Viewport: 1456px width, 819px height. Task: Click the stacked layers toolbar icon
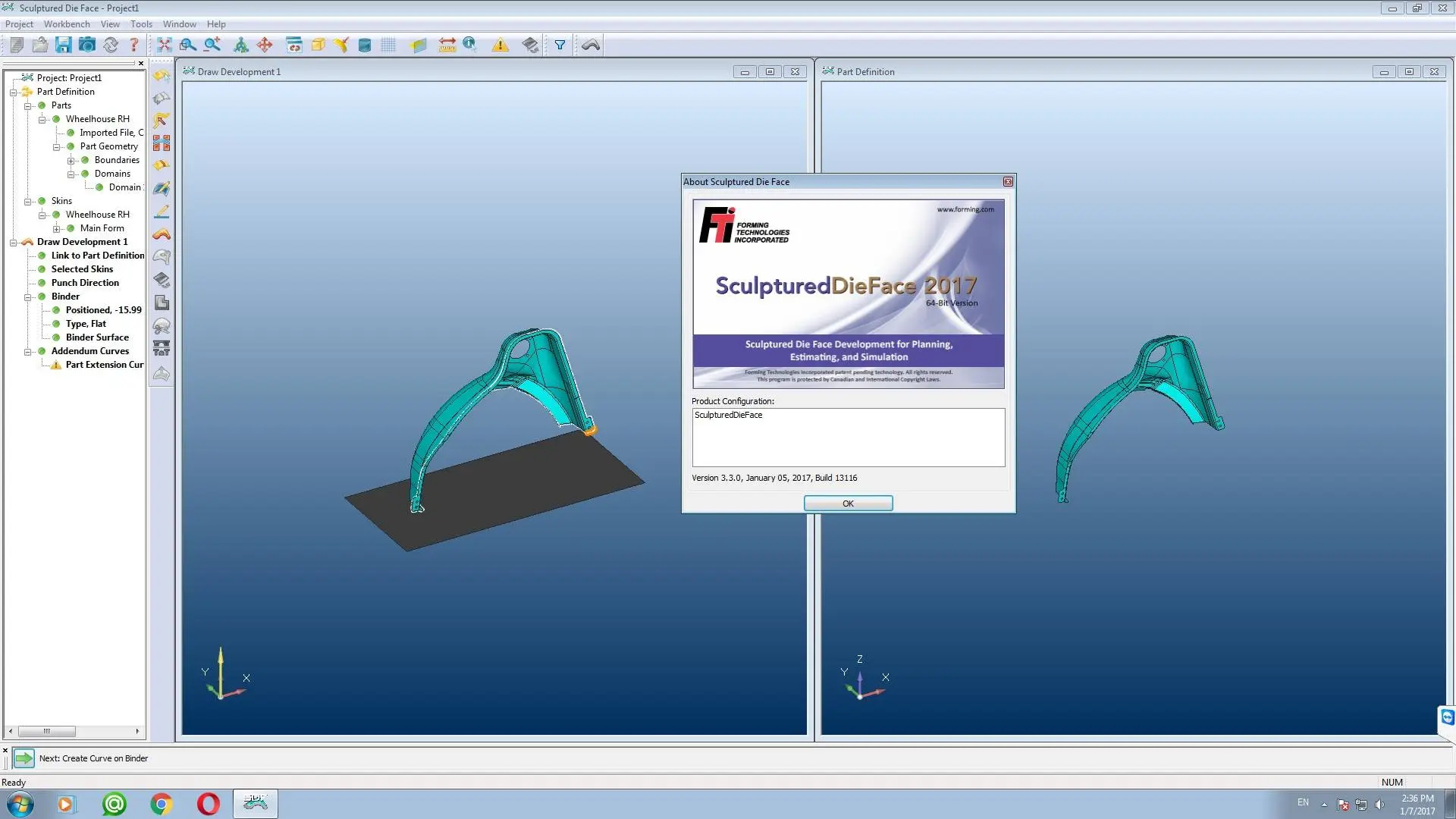tap(531, 45)
